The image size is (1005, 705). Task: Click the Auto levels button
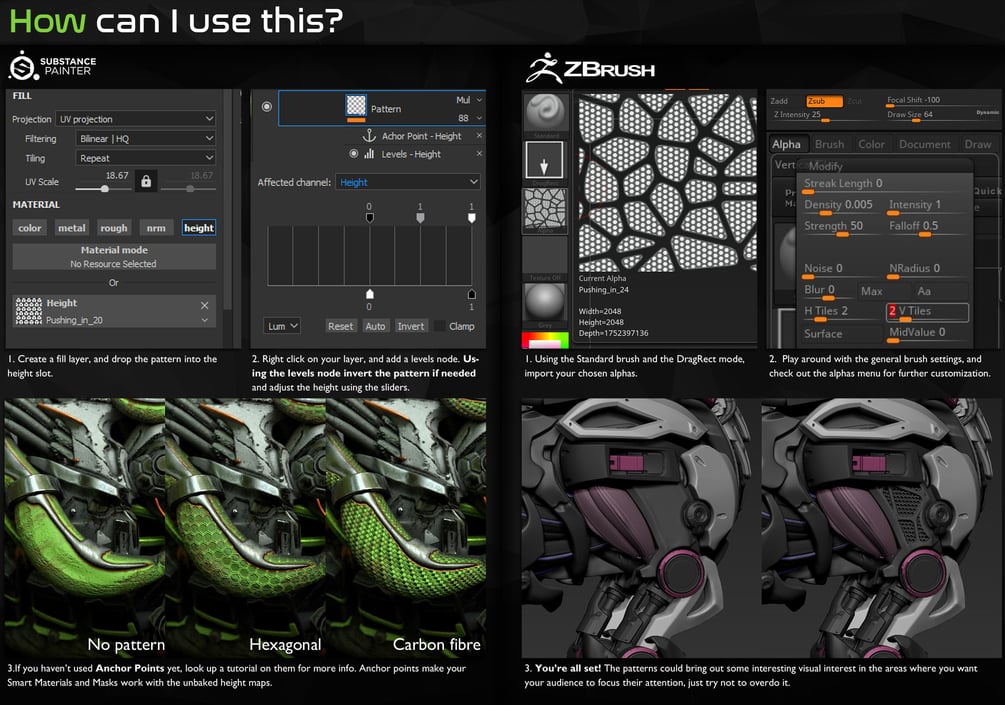tap(375, 326)
